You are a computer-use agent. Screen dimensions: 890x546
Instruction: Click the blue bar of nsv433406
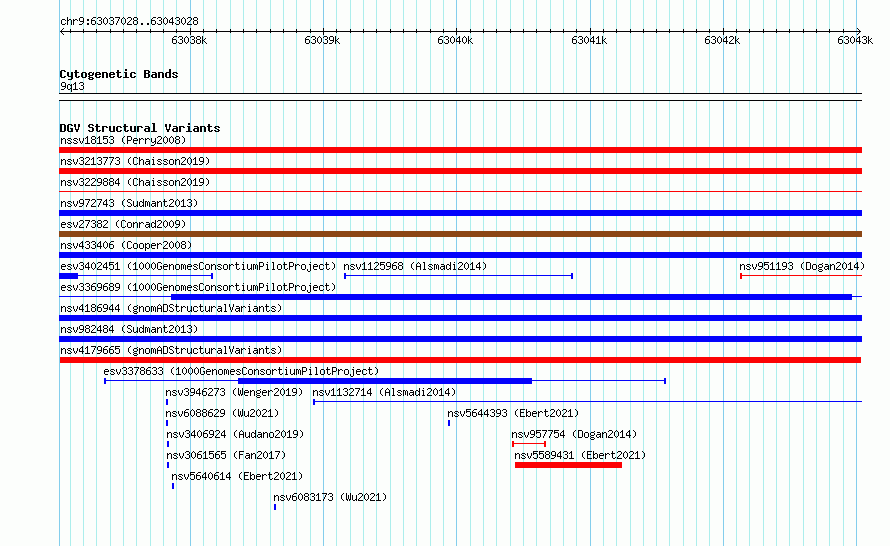pos(460,255)
